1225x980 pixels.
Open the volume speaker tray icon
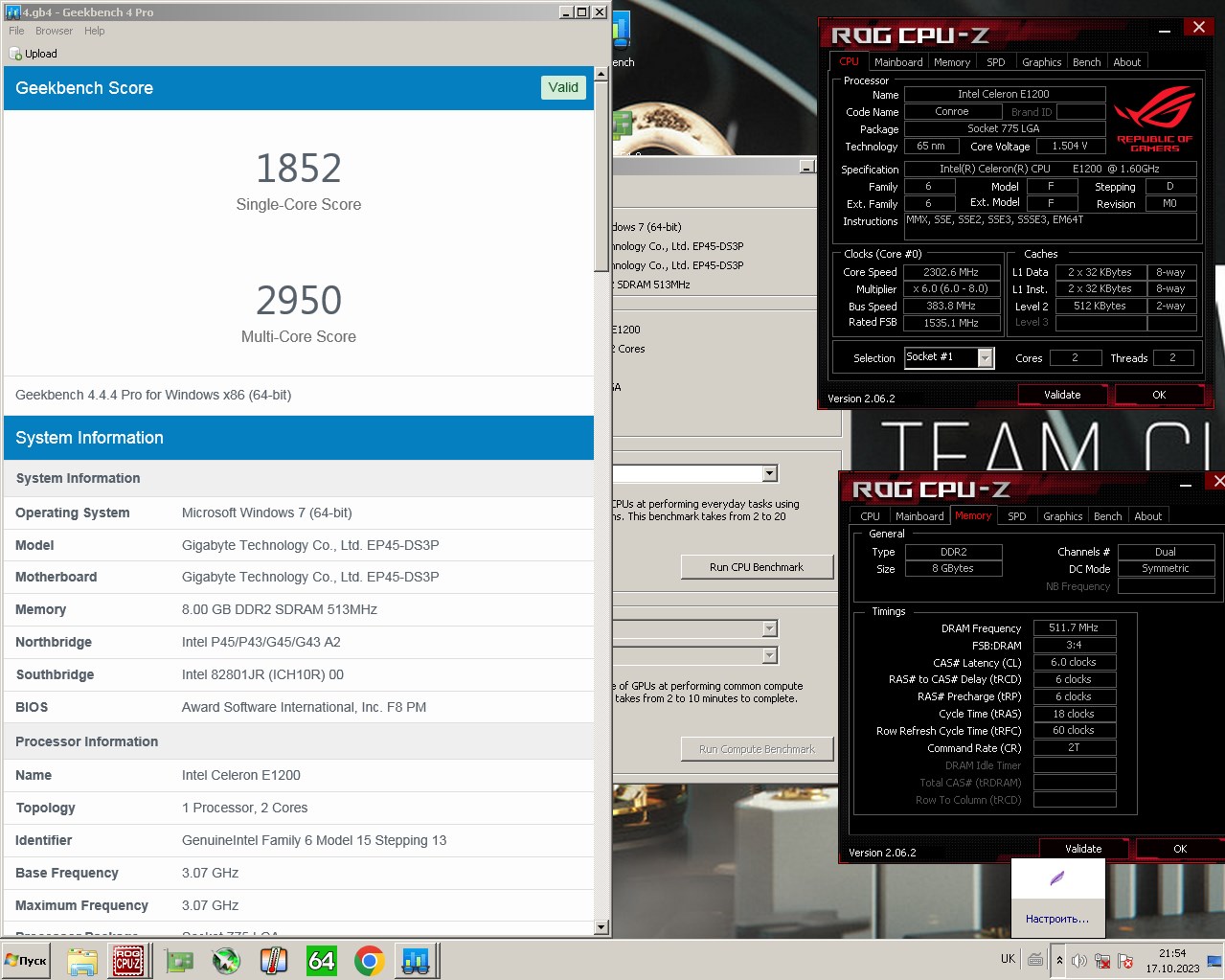[x=1079, y=961]
